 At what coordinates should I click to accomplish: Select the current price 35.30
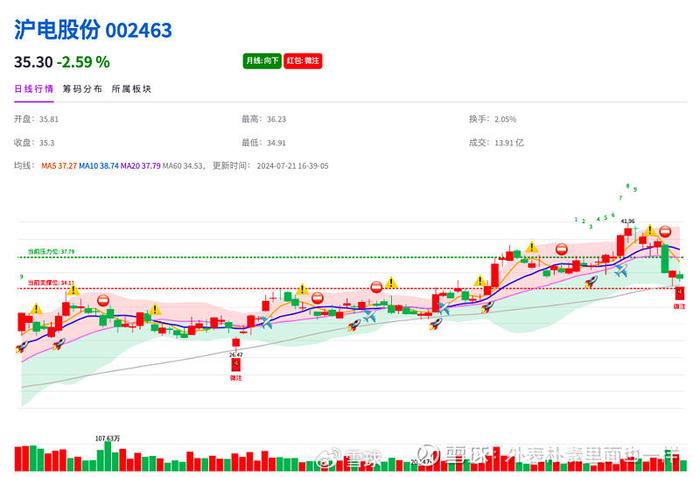coord(33,62)
